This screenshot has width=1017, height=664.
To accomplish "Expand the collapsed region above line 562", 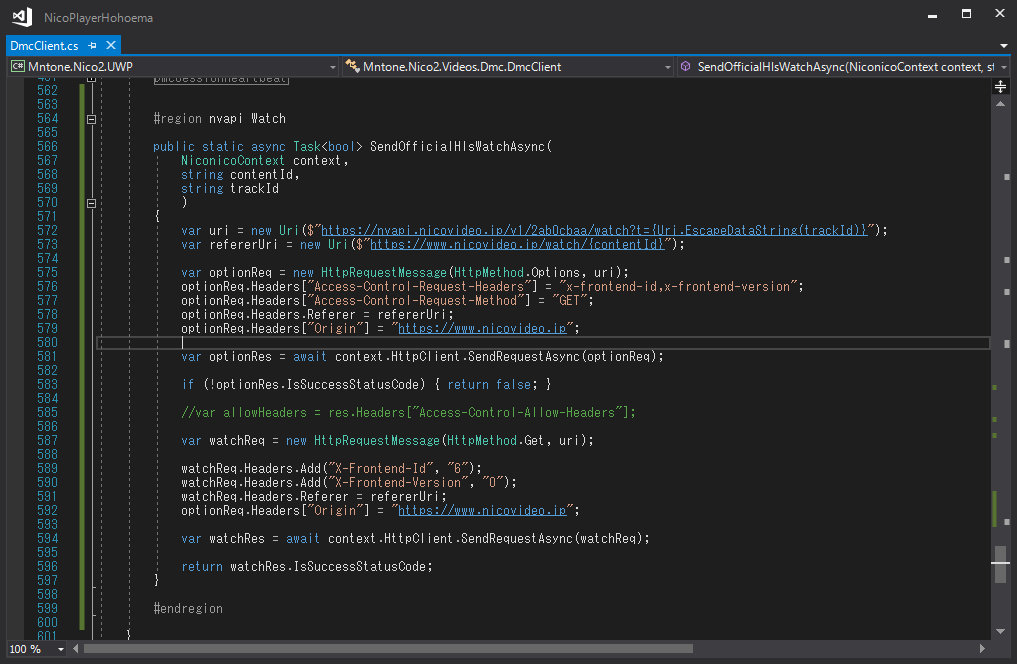I will 91,76.
